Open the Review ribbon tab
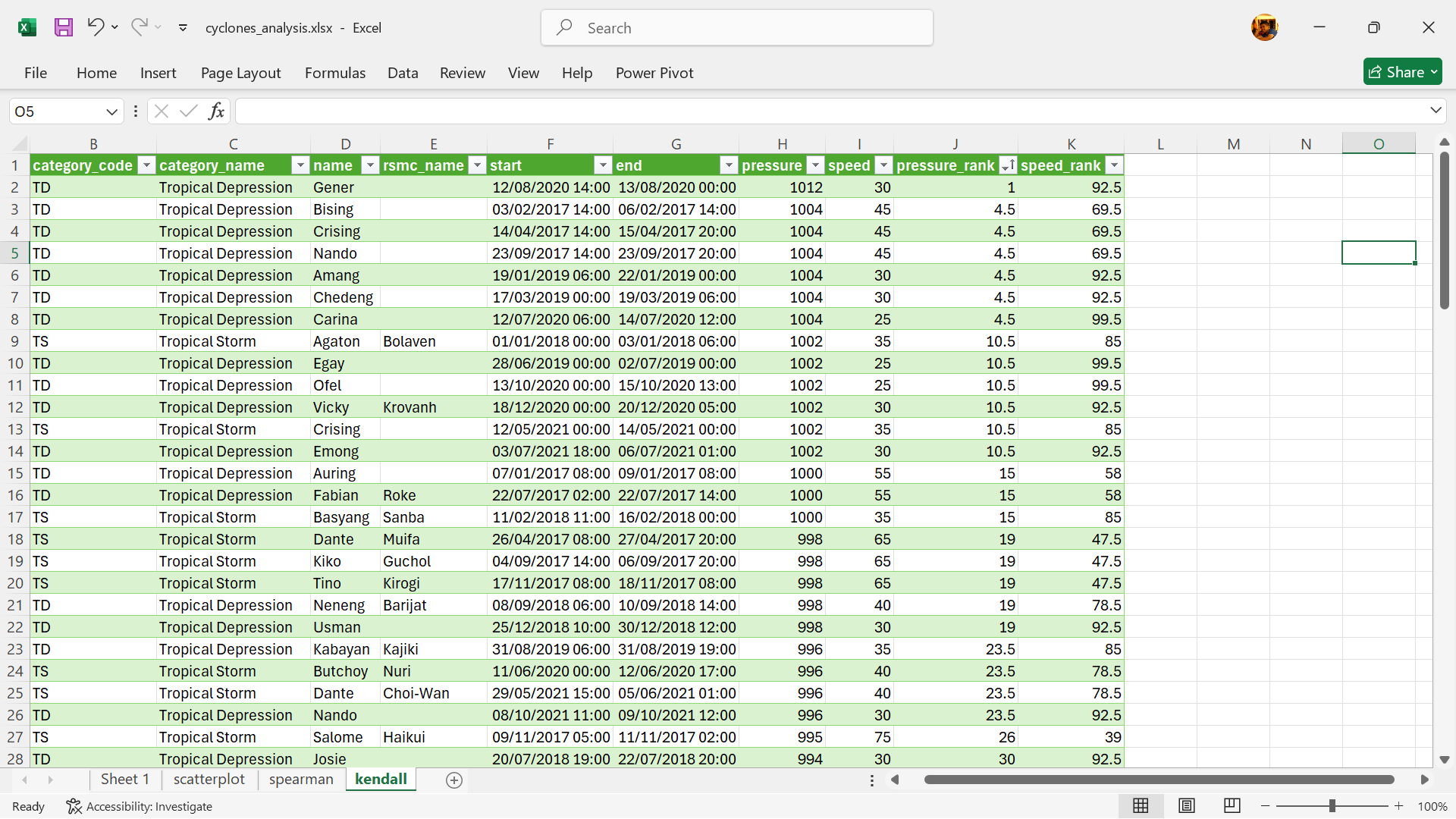 pos(463,73)
